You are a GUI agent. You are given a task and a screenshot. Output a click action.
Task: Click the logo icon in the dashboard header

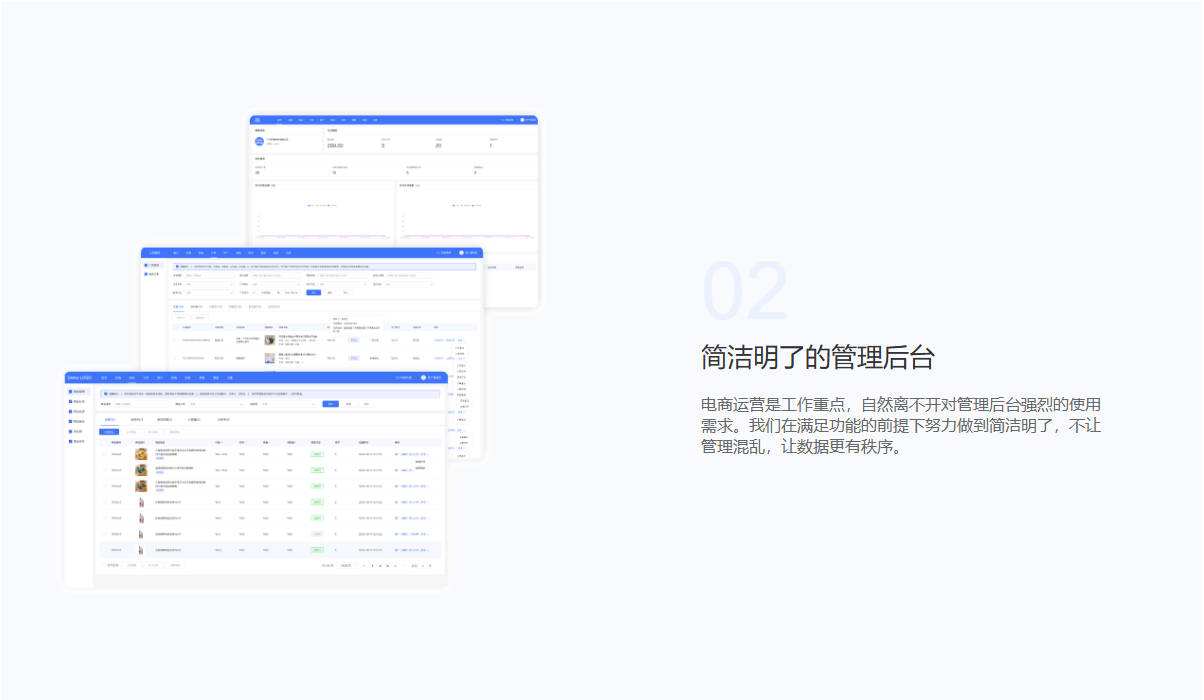coord(257,120)
